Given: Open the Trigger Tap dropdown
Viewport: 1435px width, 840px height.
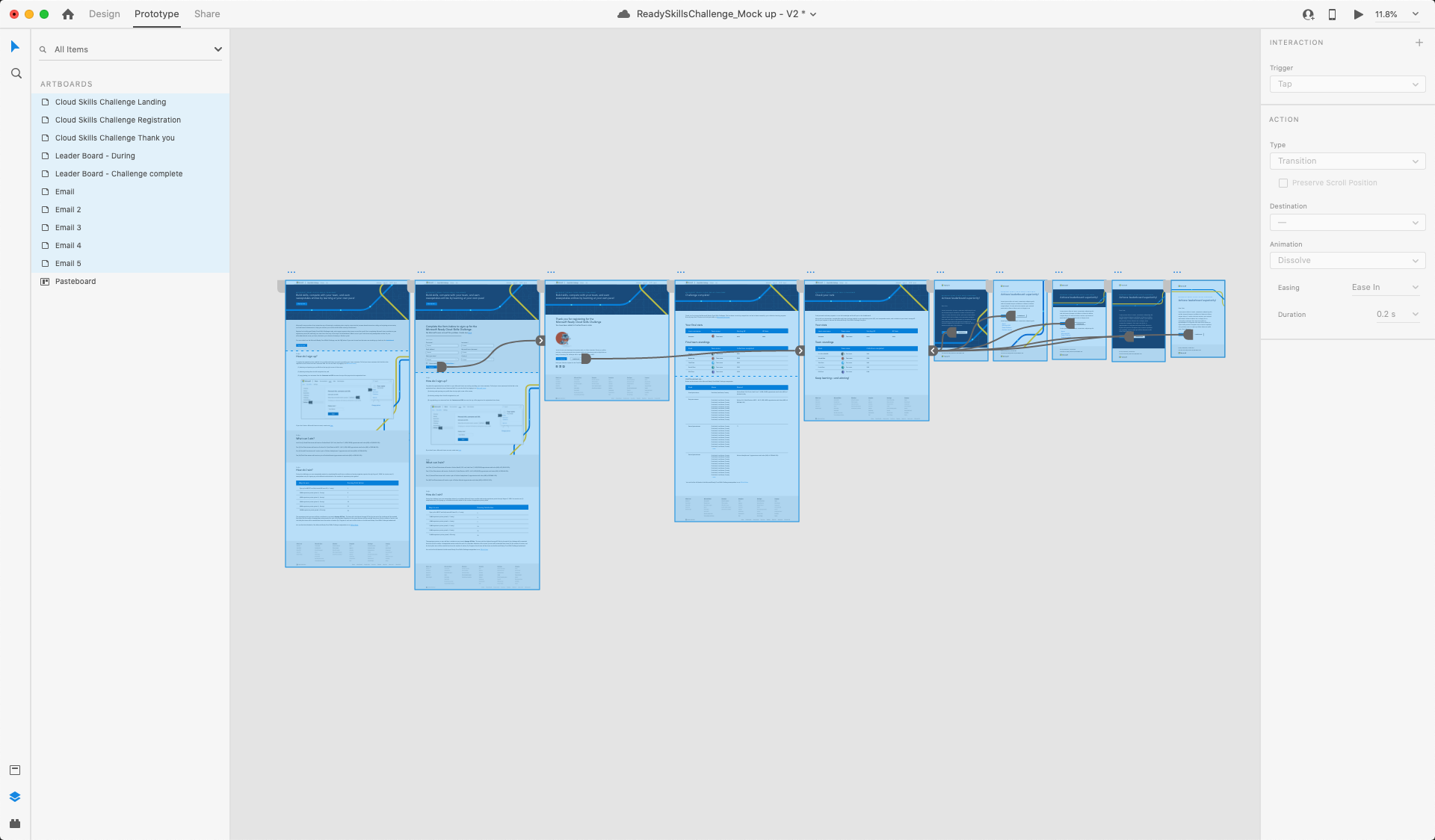Looking at the screenshot, I should (x=1347, y=84).
